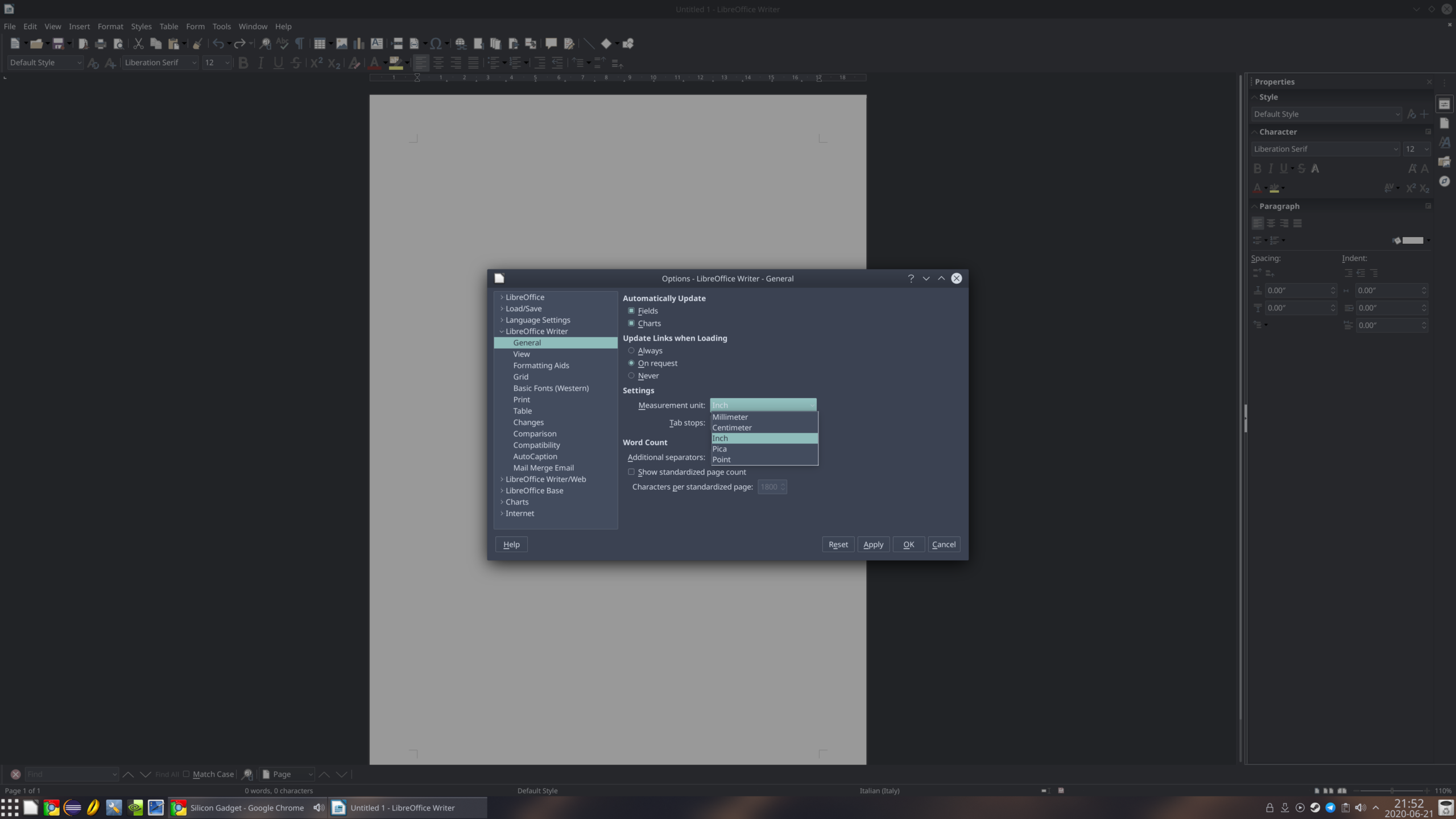The width and height of the screenshot is (1456, 819).
Task: Click the Undo arrow icon
Action: click(x=218, y=43)
